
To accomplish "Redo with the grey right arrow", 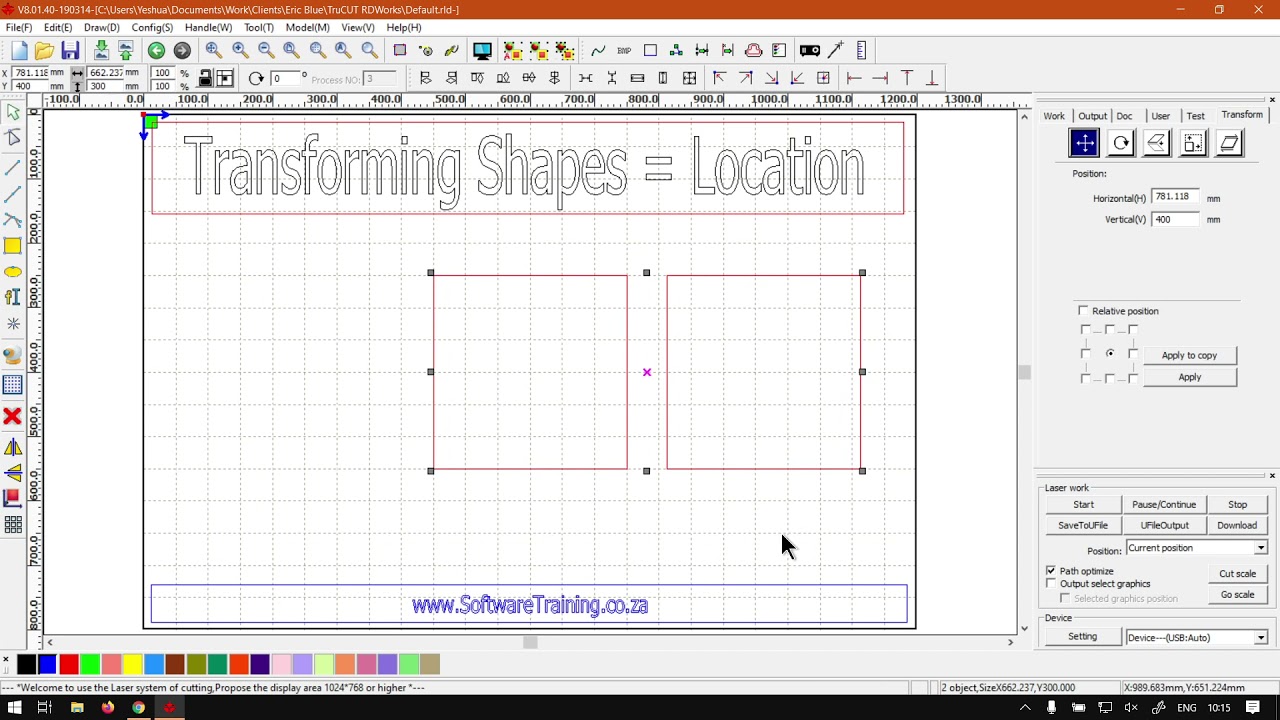I will click(182, 51).
